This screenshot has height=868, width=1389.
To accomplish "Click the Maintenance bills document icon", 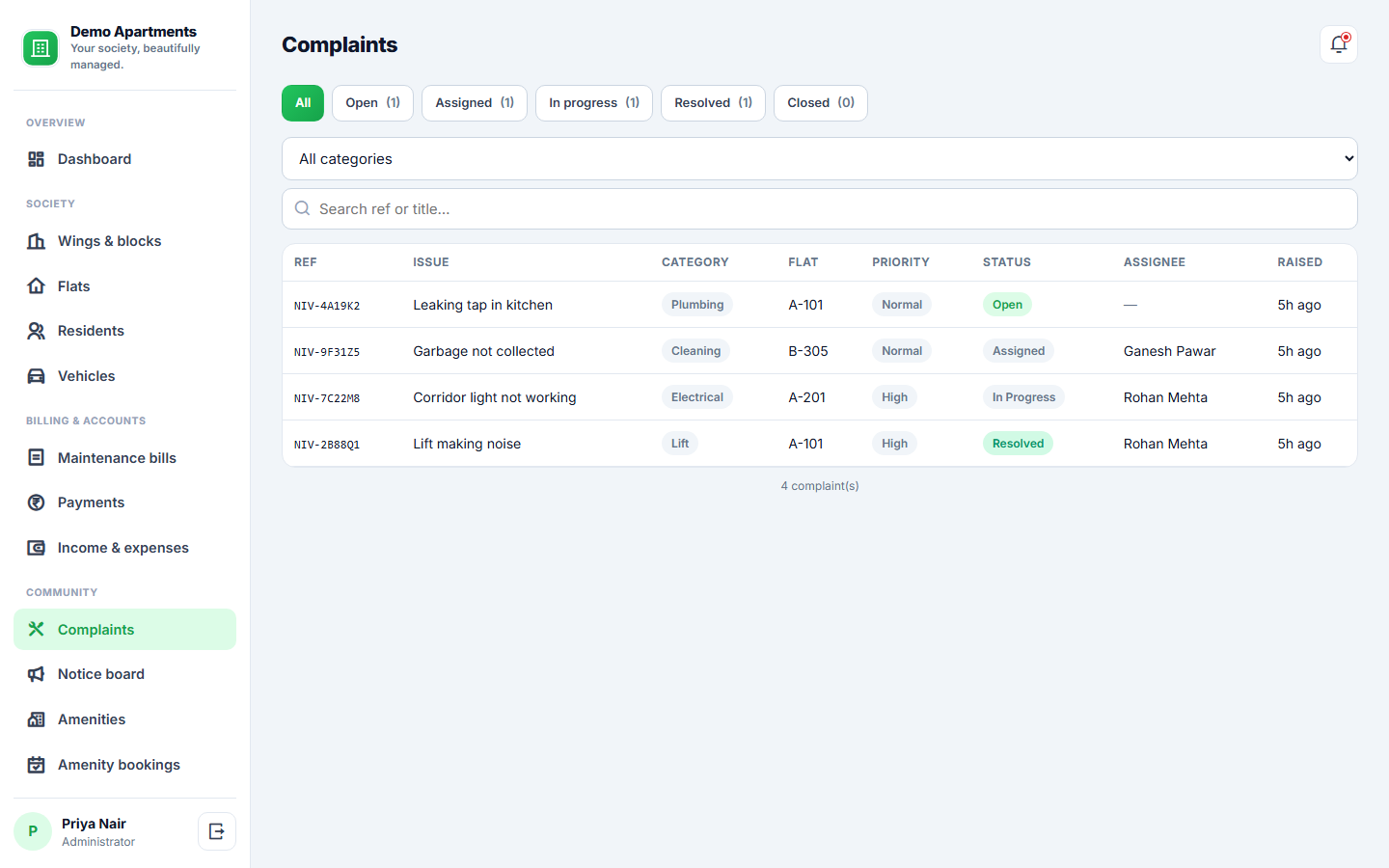I will pos(36,458).
